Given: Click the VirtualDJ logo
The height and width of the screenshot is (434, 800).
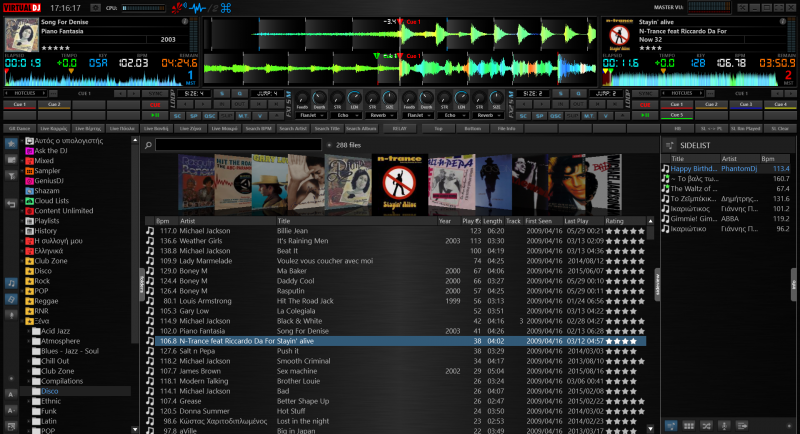Looking at the screenshot, I should point(22,8).
